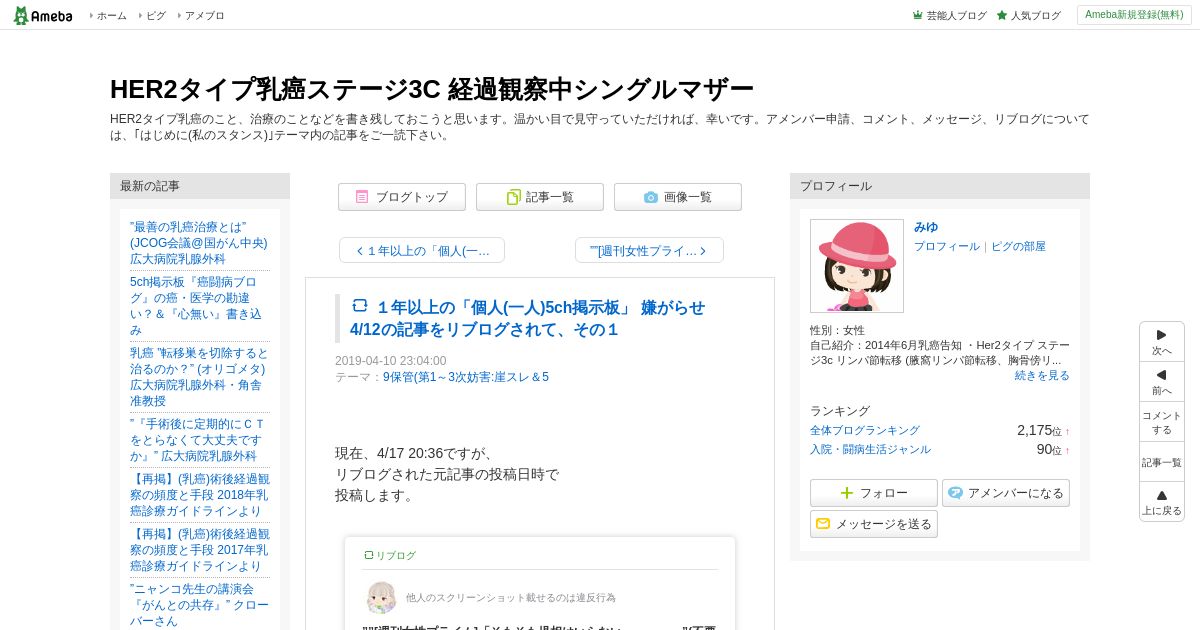
Task: Click the reblog icon beside article title
Action: (360, 305)
